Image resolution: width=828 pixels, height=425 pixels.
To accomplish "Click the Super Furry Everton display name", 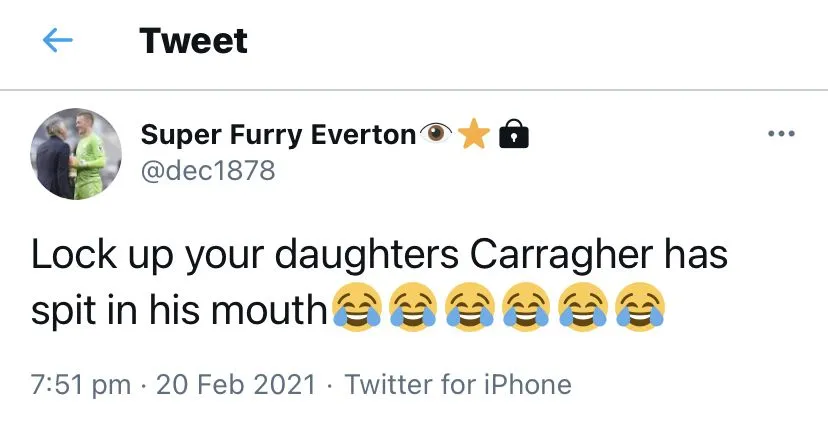I will tap(278, 134).
